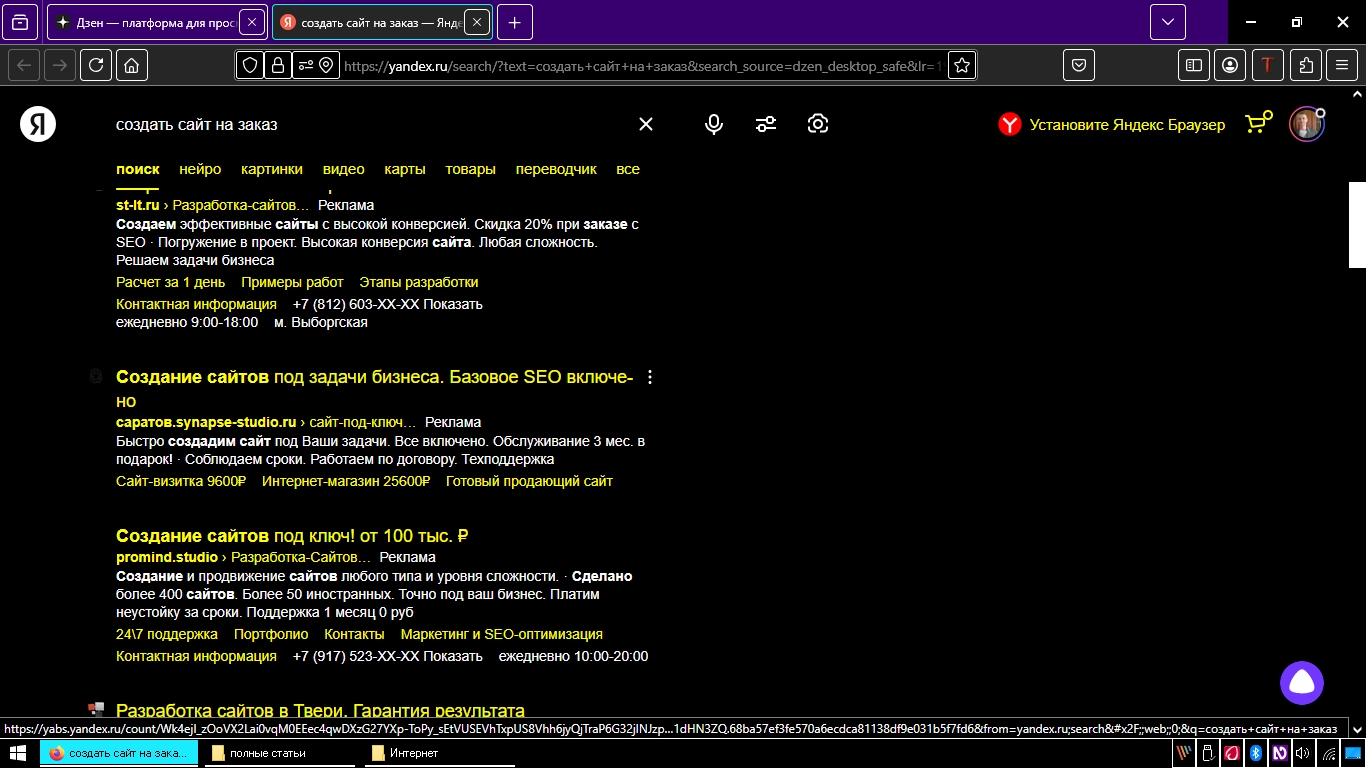This screenshot has height=768, width=1366.
Task: Open 'Расчет за 1 день' sitelink
Action: point(171,282)
